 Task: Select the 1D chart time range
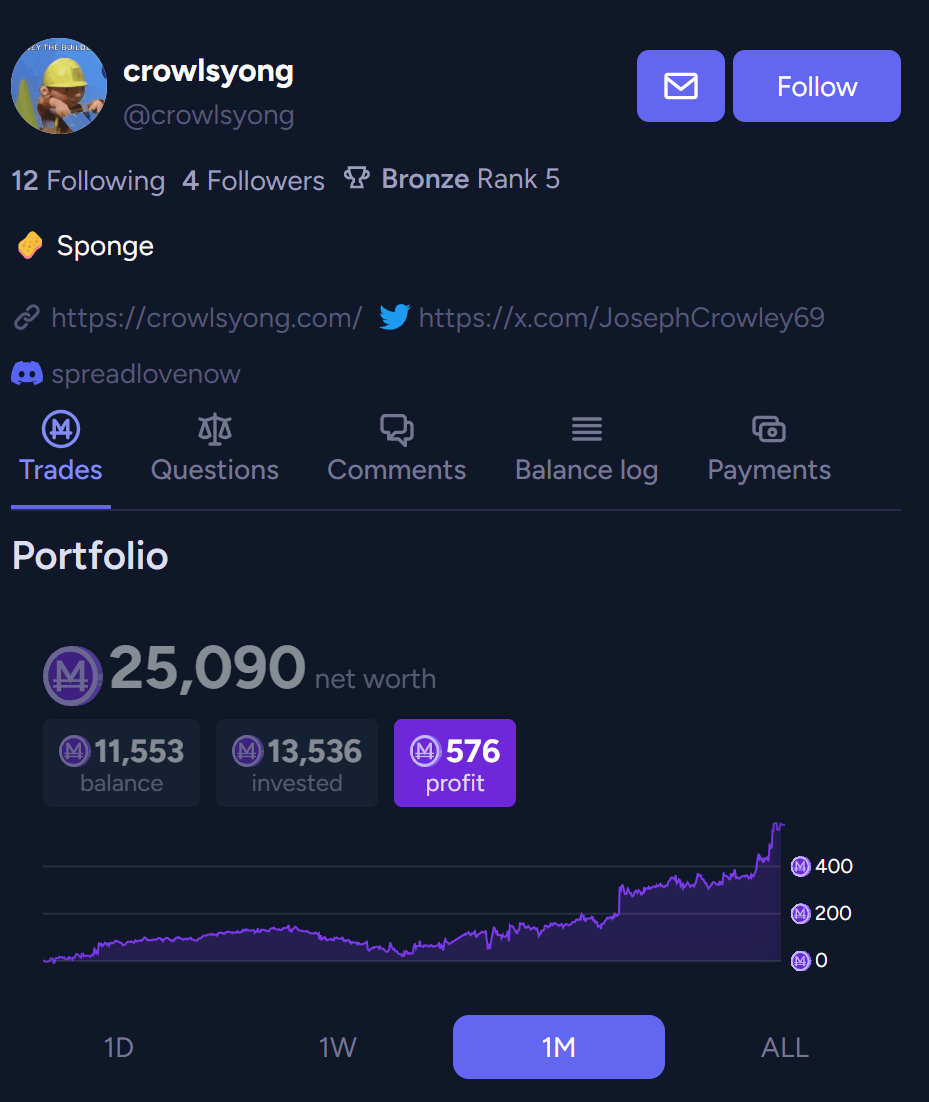[119, 1047]
